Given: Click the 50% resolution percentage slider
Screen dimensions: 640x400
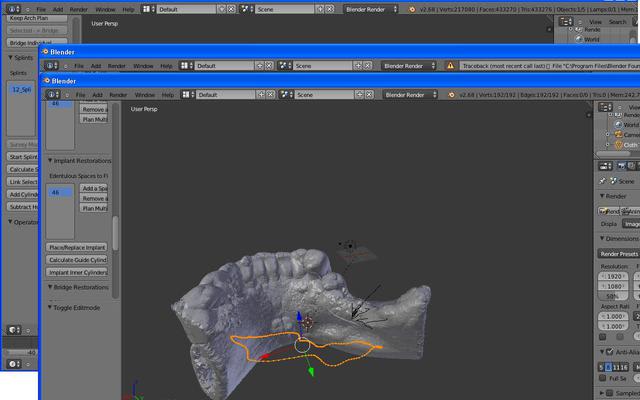Looking at the screenshot, I should coord(614,296).
